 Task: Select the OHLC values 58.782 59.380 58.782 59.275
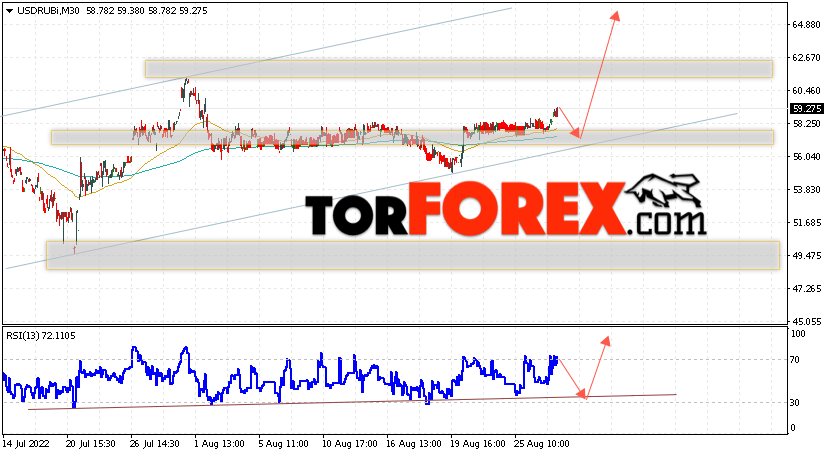tap(147, 11)
